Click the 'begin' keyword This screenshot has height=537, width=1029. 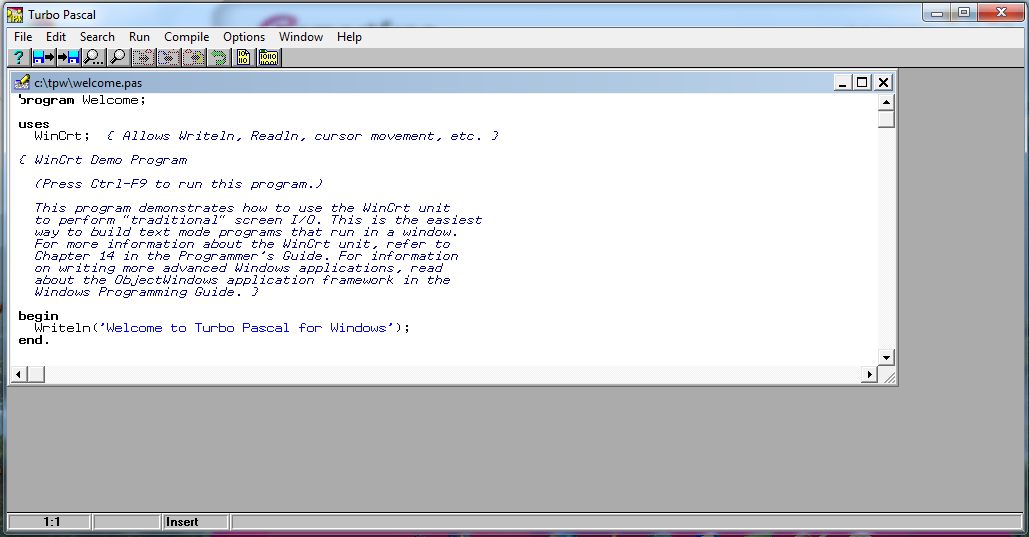[x=38, y=316]
